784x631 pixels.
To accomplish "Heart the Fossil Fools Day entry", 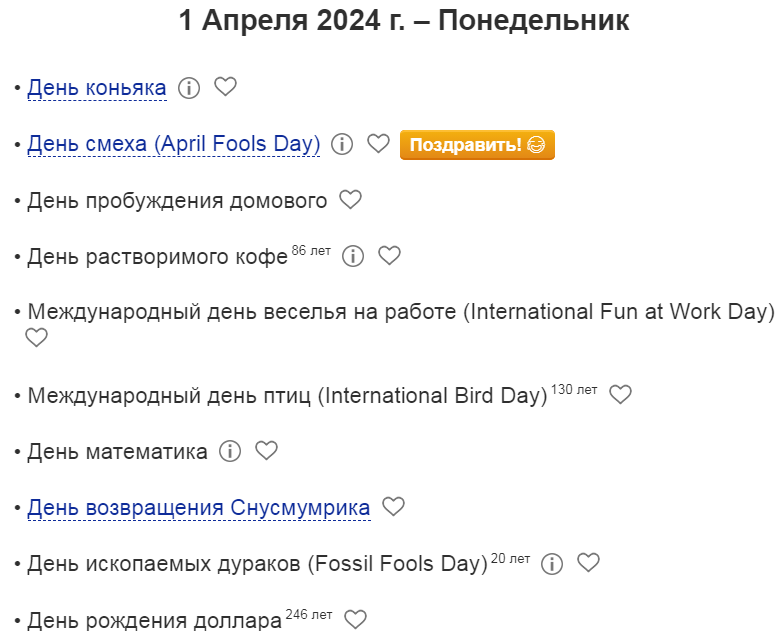I will [x=589, y=563].
